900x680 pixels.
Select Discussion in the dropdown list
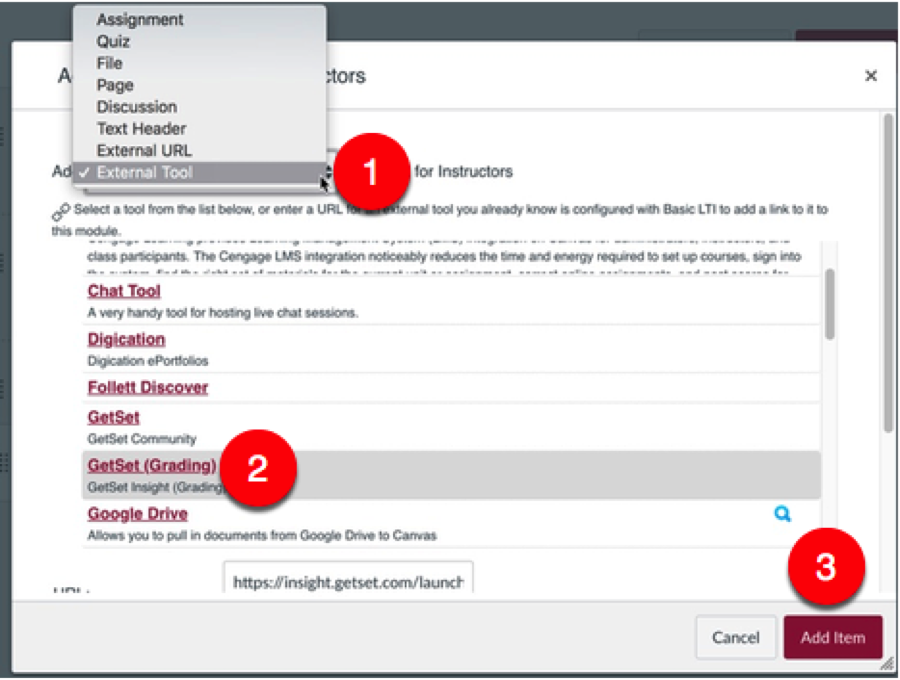(x=138, y=107)
